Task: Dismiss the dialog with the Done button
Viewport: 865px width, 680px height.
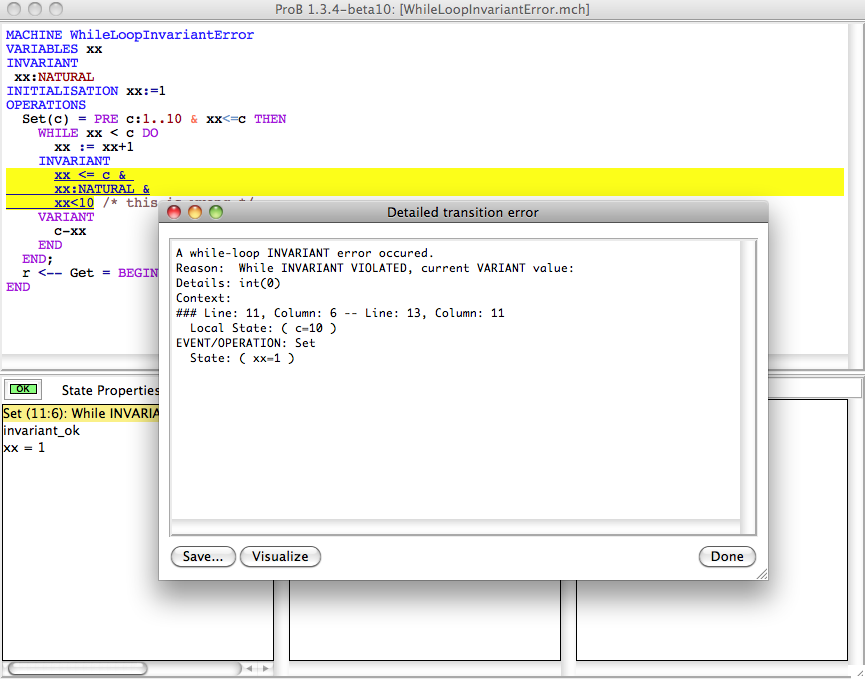Action: coord(727,556)
